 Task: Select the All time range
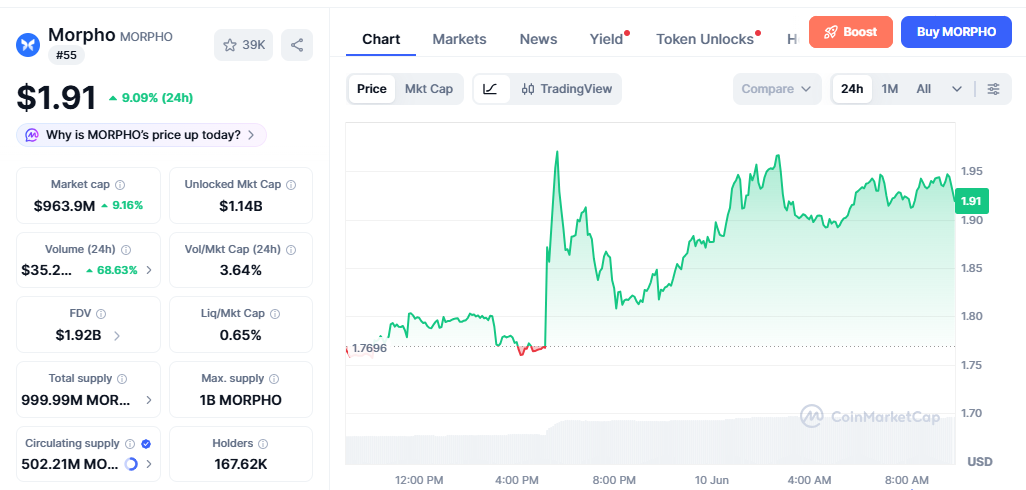point(923,89)
